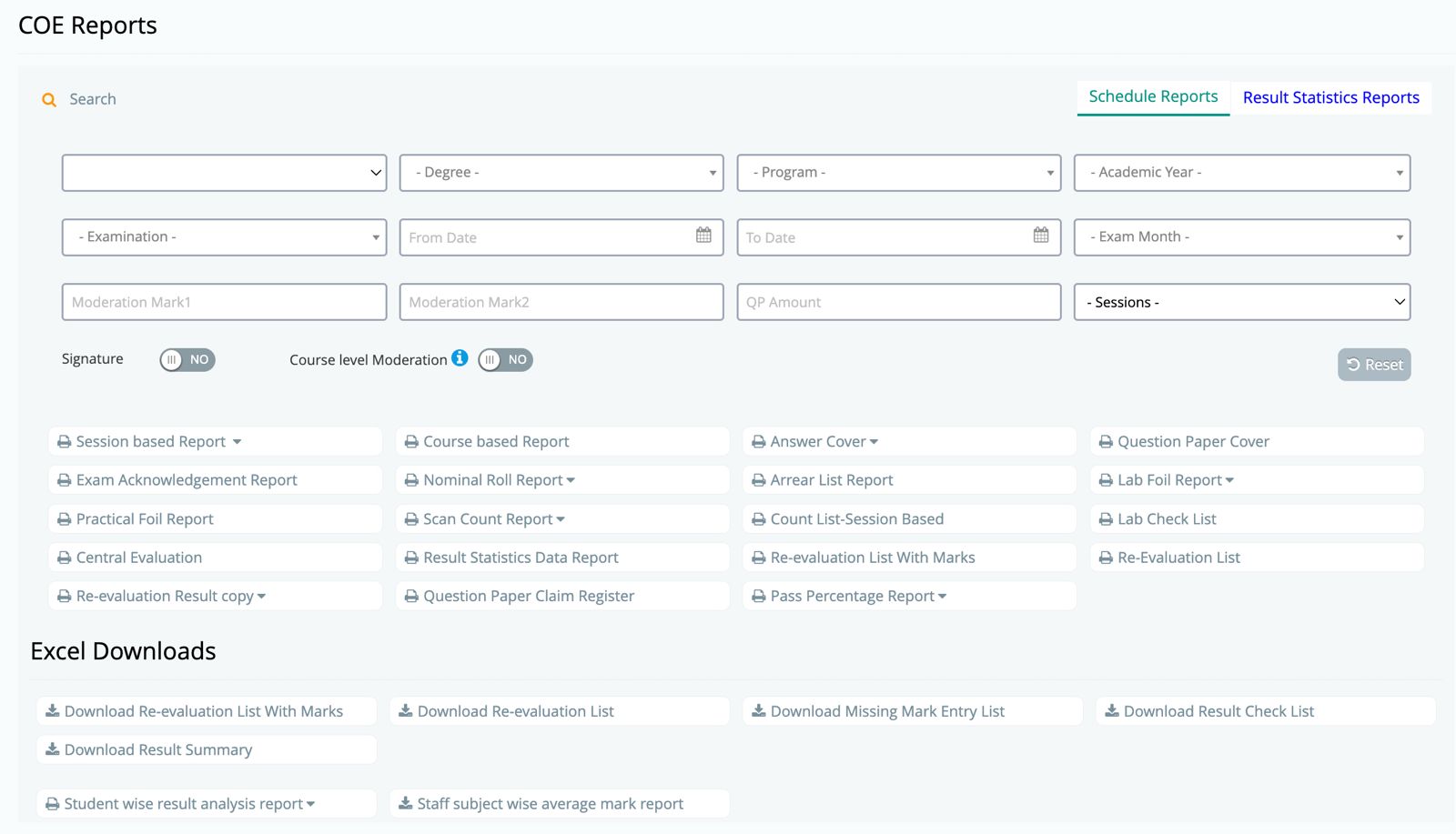Enable the Course level Moderation toggle

click(505, 359)
